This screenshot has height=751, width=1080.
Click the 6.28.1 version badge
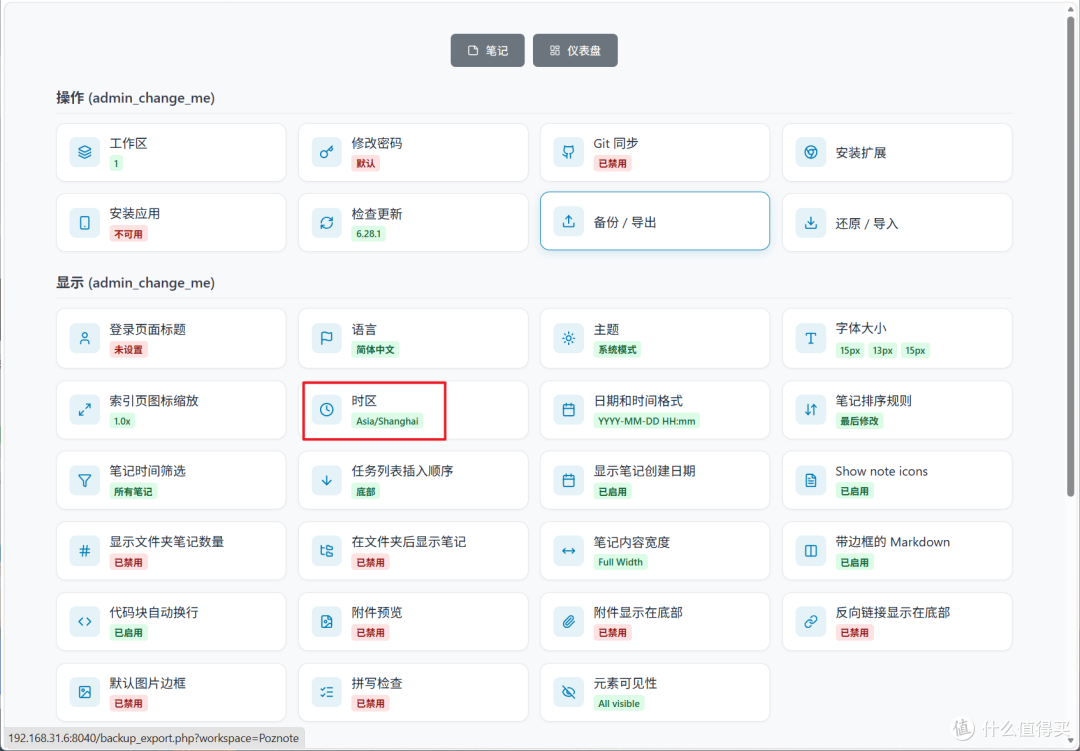pyautogui.click(x=368, y=234)
